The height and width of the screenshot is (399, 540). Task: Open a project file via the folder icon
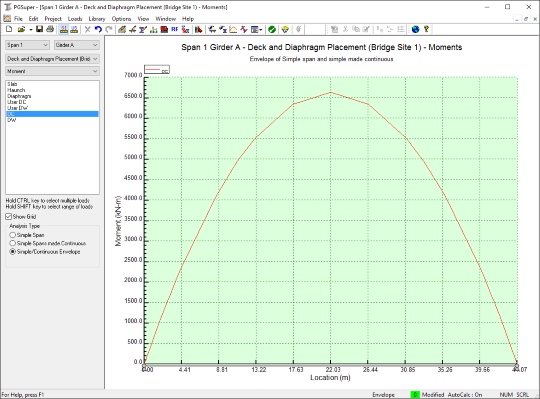[x=21, y=29]
